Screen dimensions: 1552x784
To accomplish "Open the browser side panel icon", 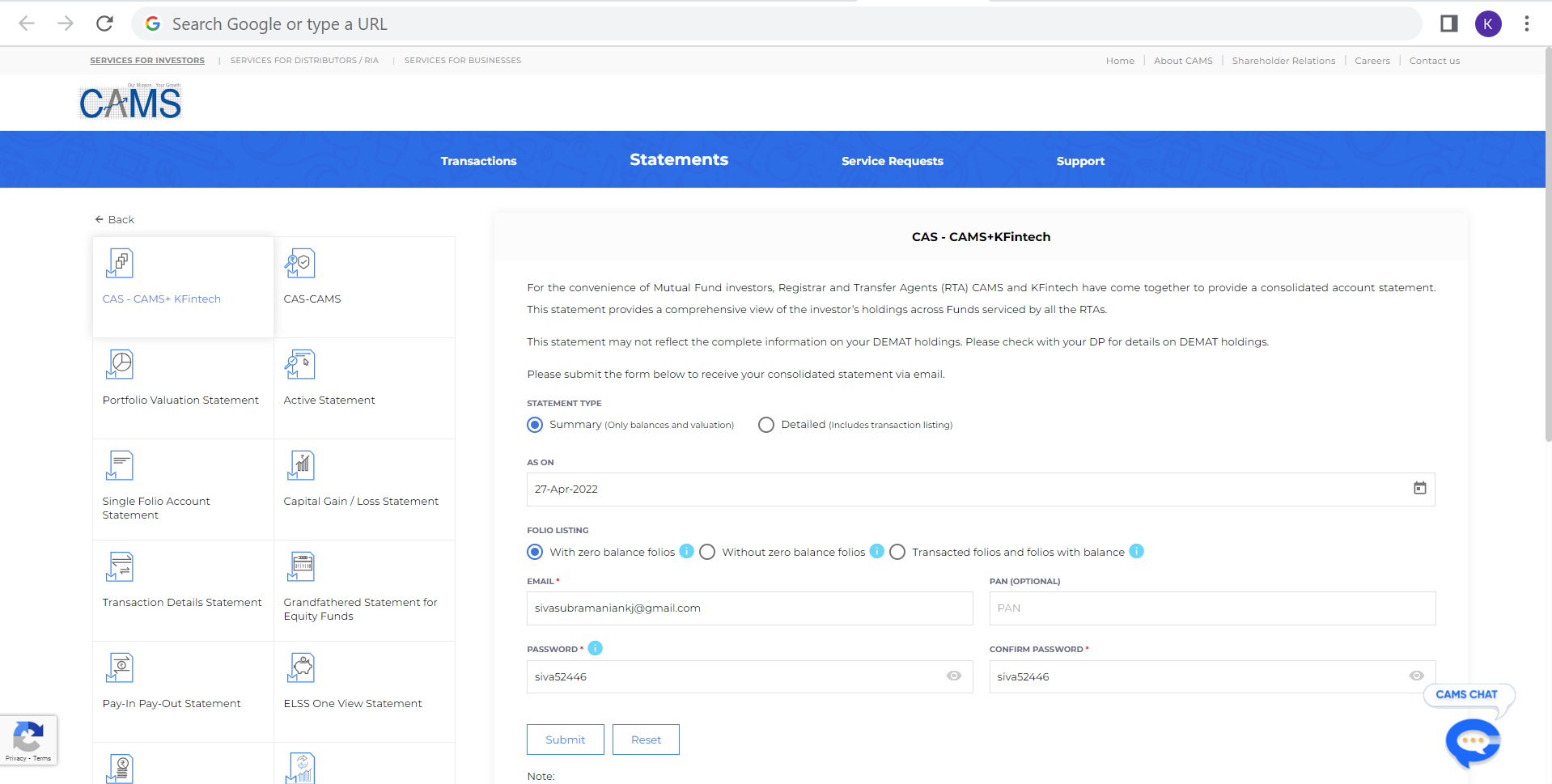I will [x=1448, y=23].
